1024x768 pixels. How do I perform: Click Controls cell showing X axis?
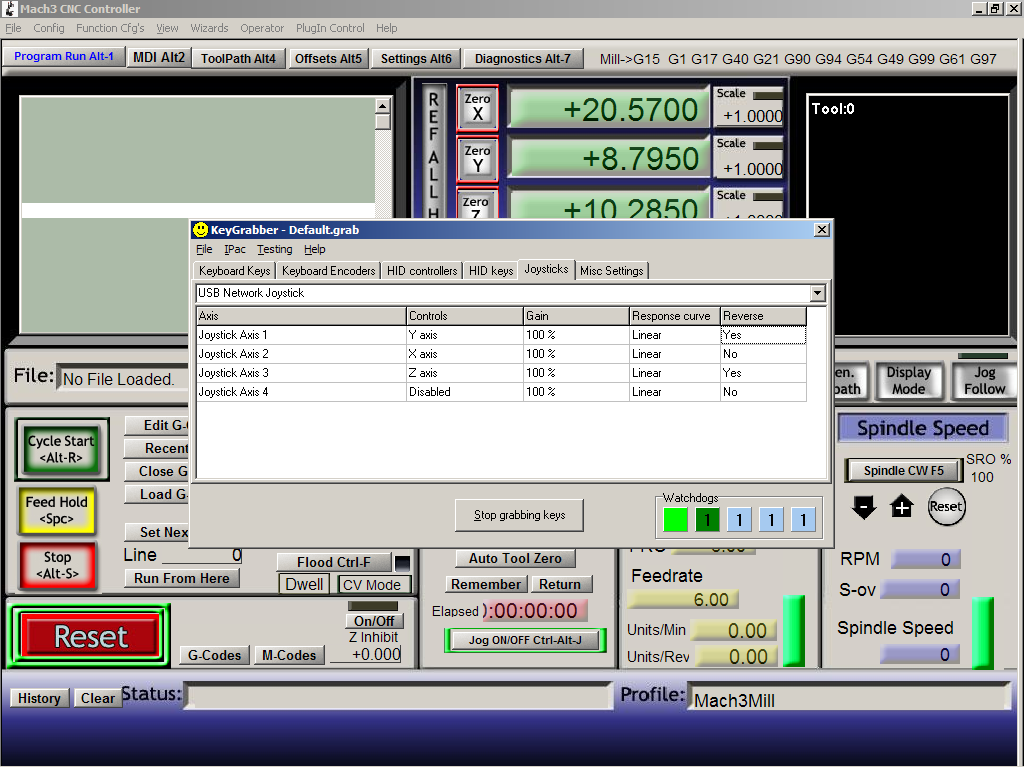pyautogui.click(x=465, y=354)
